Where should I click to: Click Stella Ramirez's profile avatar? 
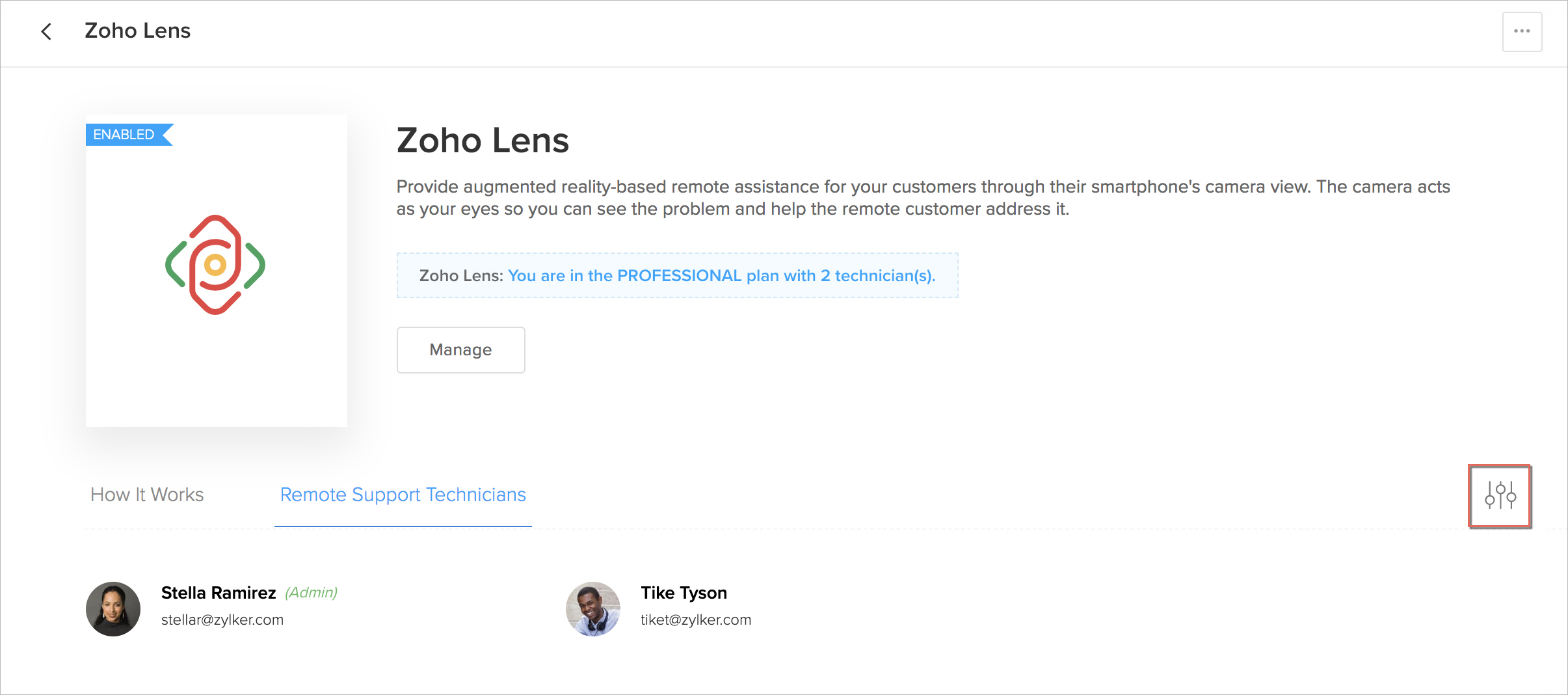tap(113, 609)
